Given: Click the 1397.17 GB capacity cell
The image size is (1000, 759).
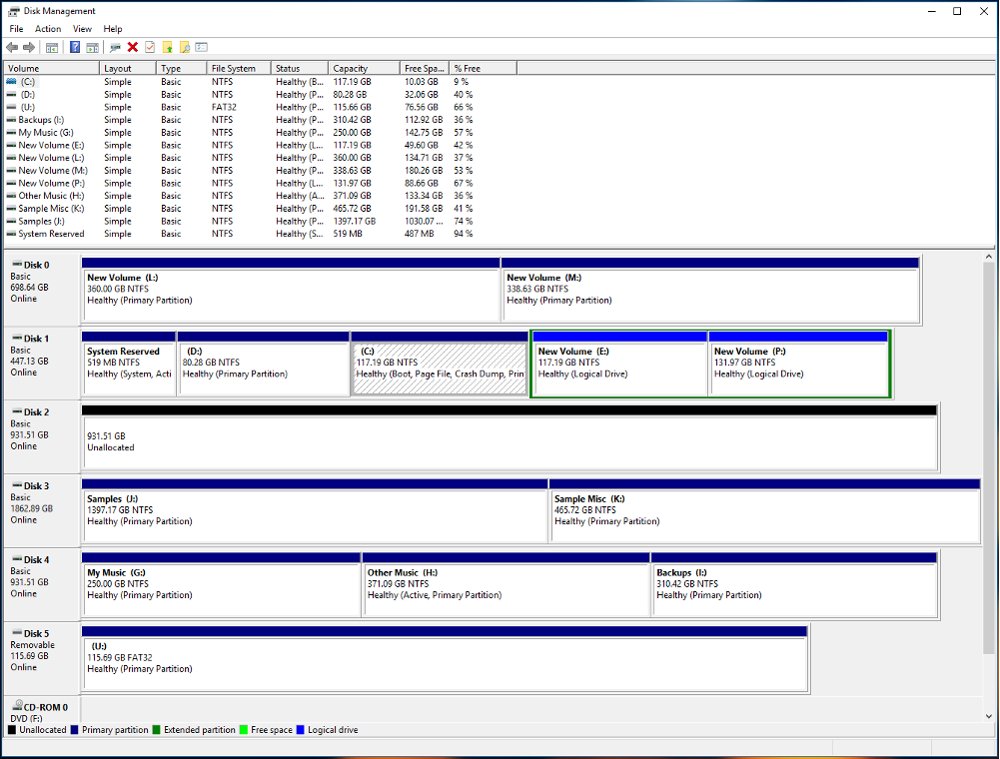Looking at the screenshot, I should 354,221.
